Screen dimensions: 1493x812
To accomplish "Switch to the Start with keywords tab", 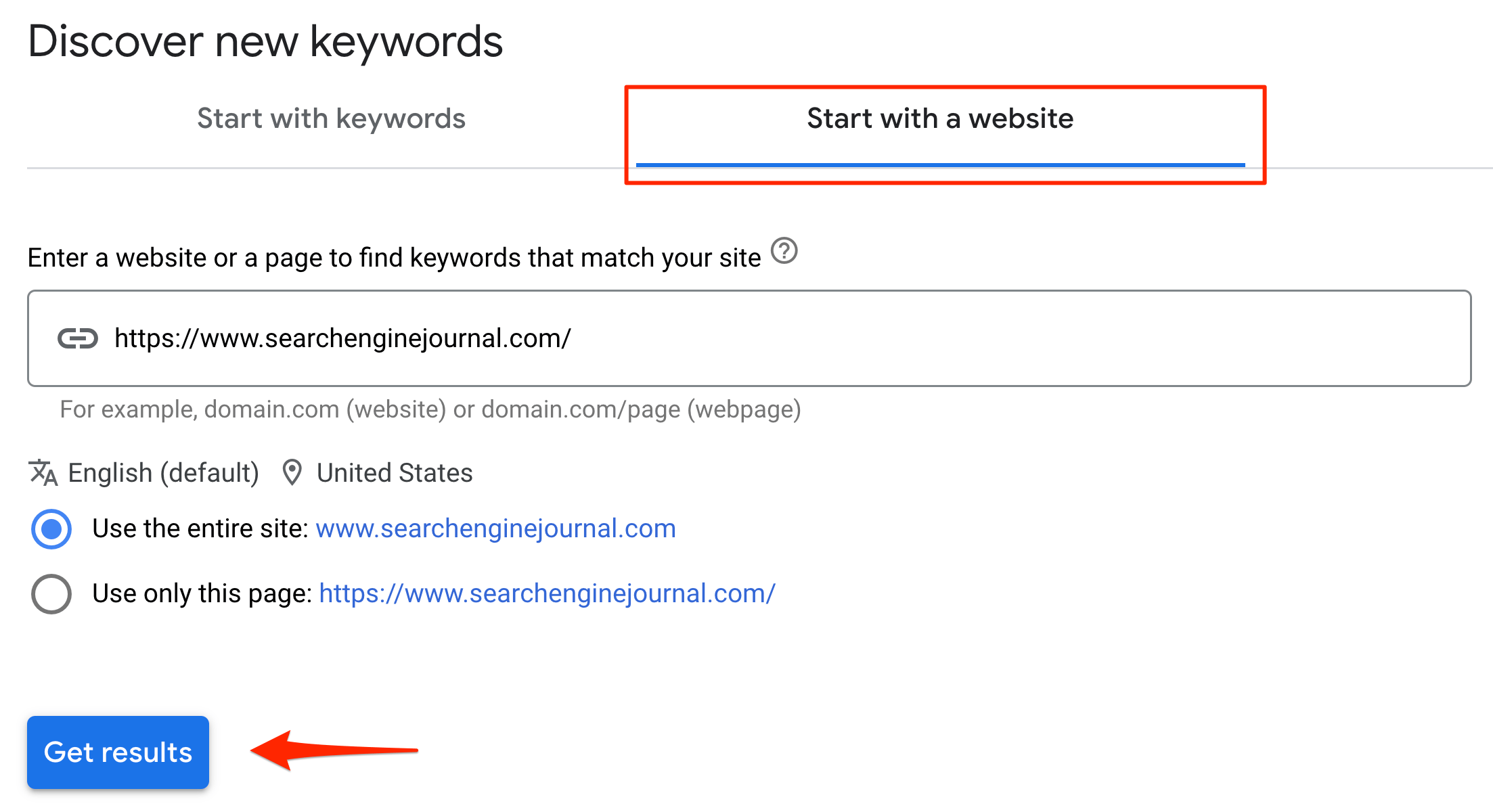I will tap(331, 119).
